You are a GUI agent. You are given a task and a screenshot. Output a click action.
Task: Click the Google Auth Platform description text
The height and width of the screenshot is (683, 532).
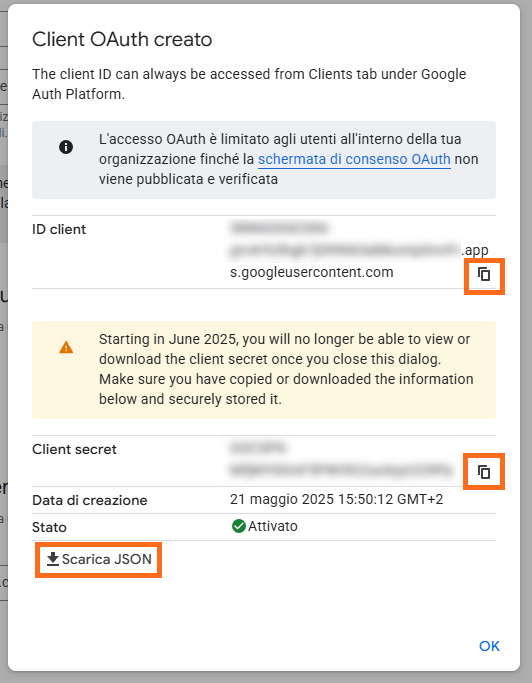(249, 84)
